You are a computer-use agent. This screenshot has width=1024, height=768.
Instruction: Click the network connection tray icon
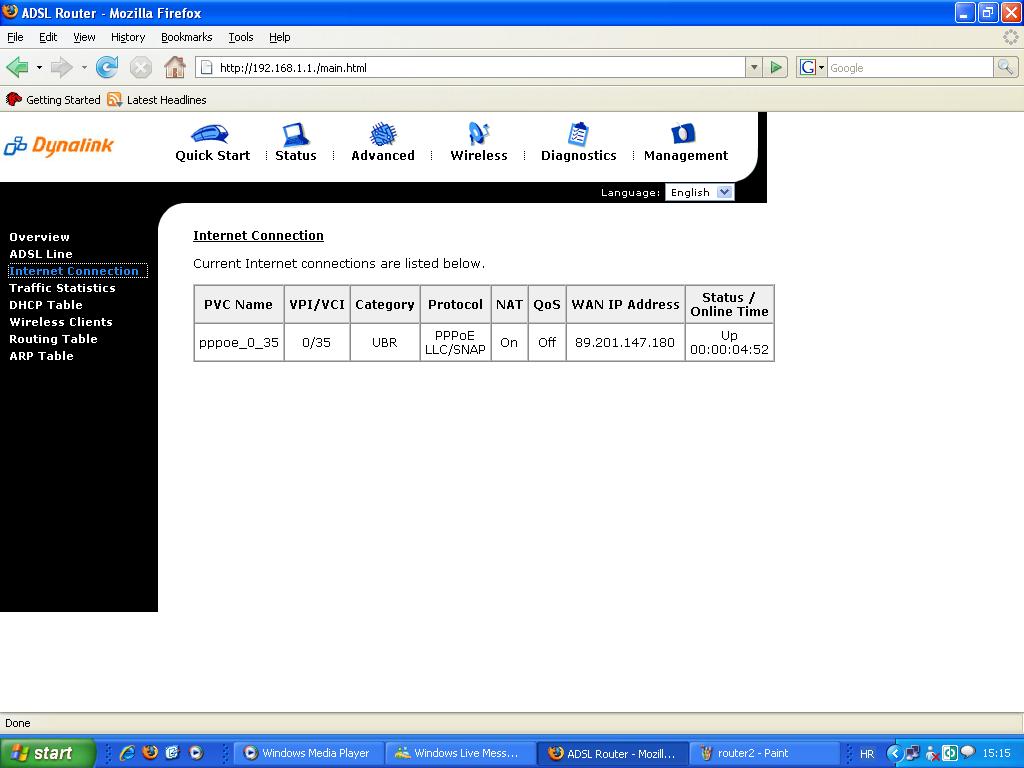[912, 753]
